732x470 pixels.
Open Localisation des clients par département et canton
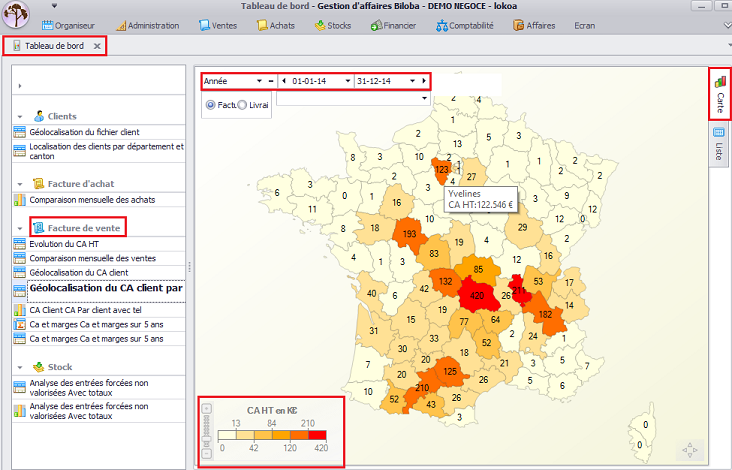coord(106,151)
